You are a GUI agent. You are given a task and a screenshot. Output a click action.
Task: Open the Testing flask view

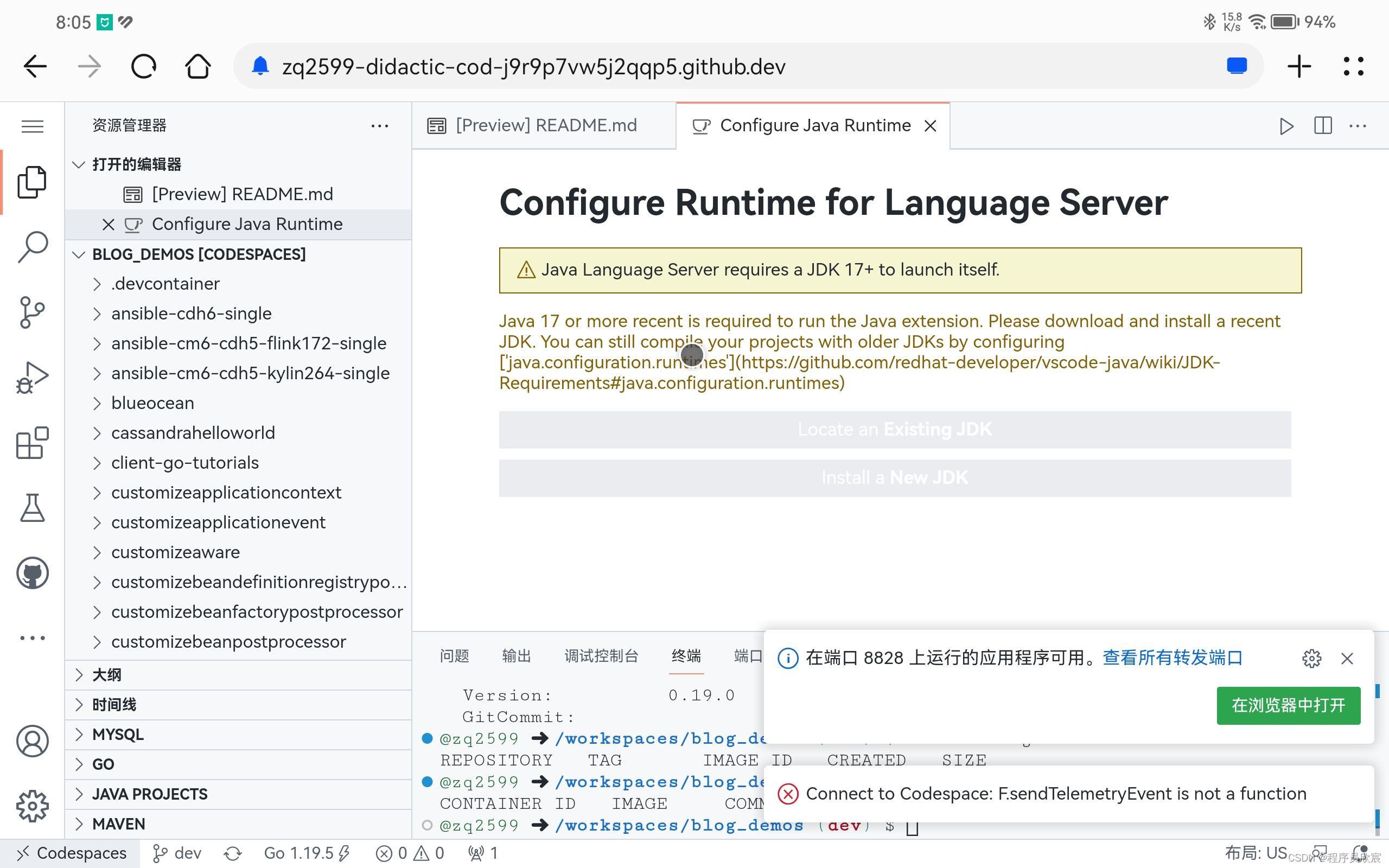[32, 508]
